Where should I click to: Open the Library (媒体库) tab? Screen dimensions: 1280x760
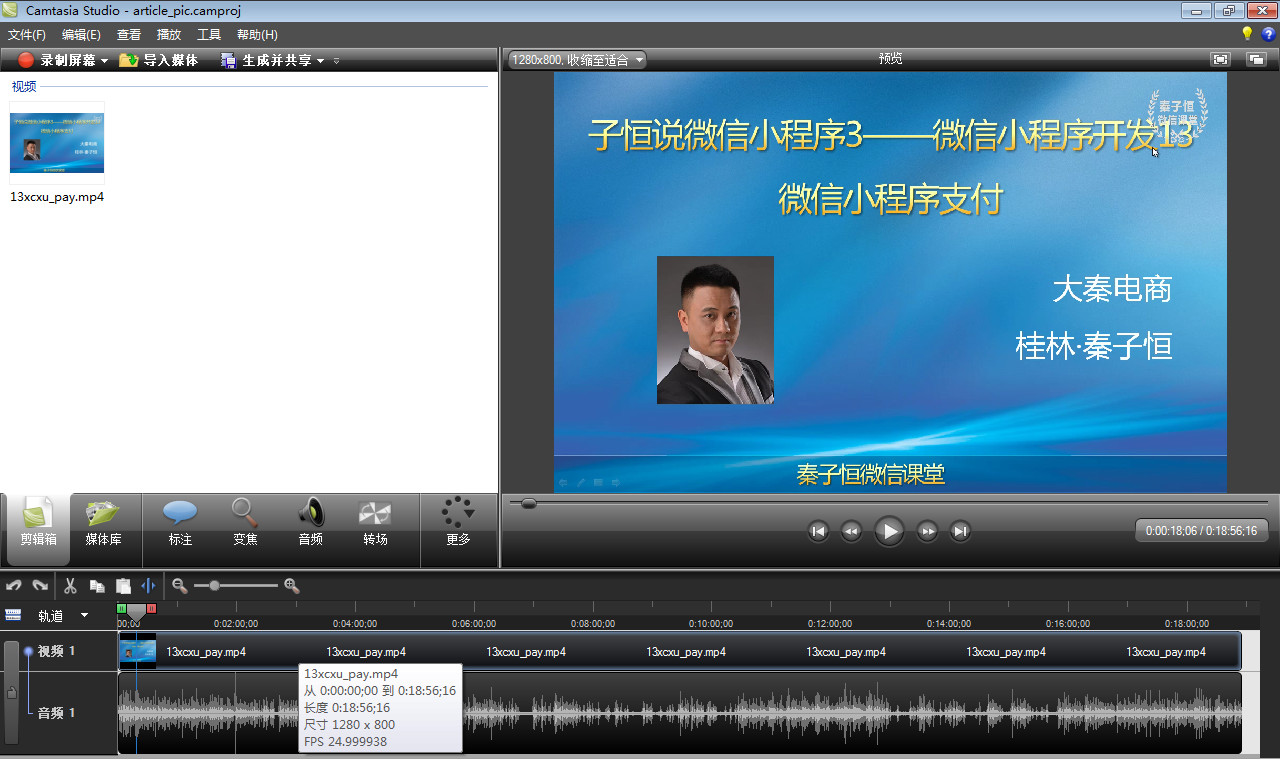[x=103, y=522]
